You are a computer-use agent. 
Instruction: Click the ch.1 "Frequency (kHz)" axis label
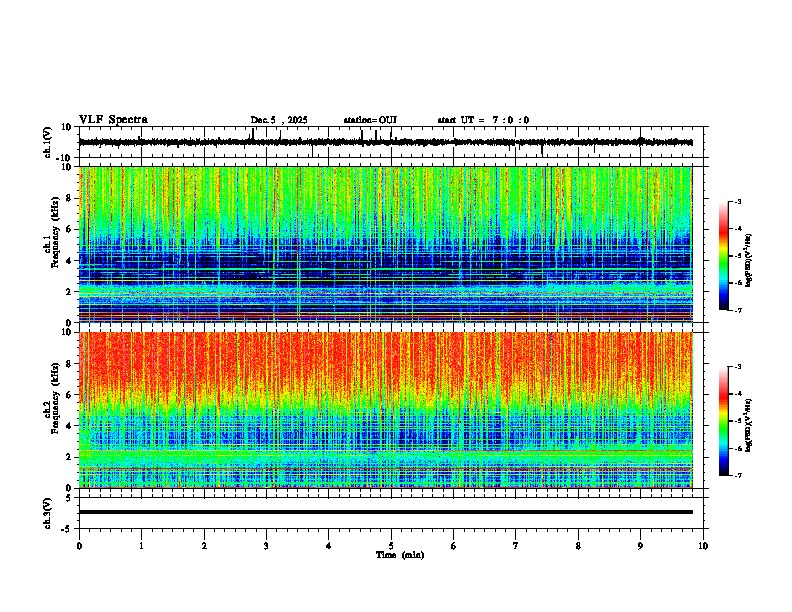tap(55, 232)
